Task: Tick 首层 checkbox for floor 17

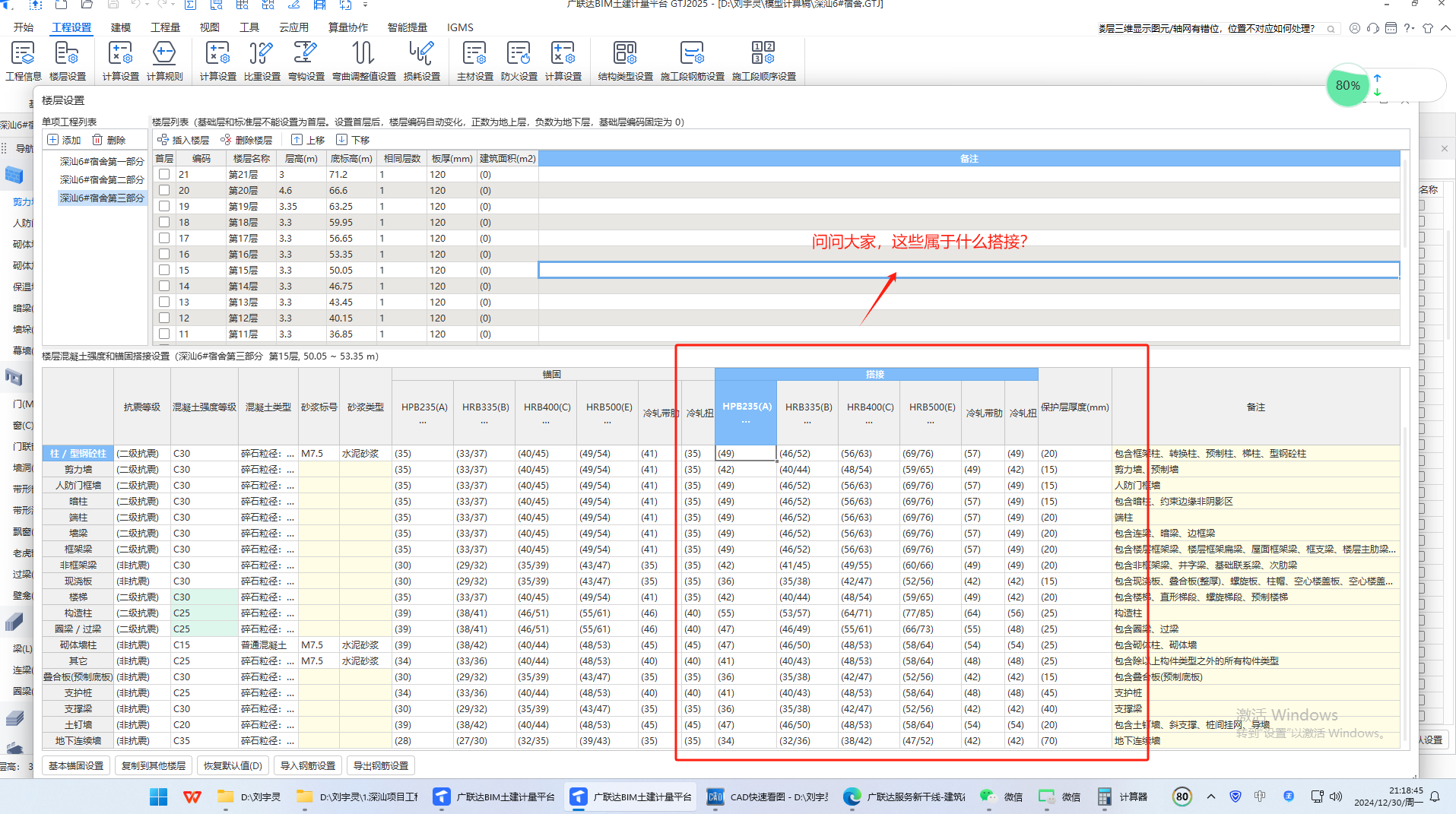Action: [x=164, y=238]
